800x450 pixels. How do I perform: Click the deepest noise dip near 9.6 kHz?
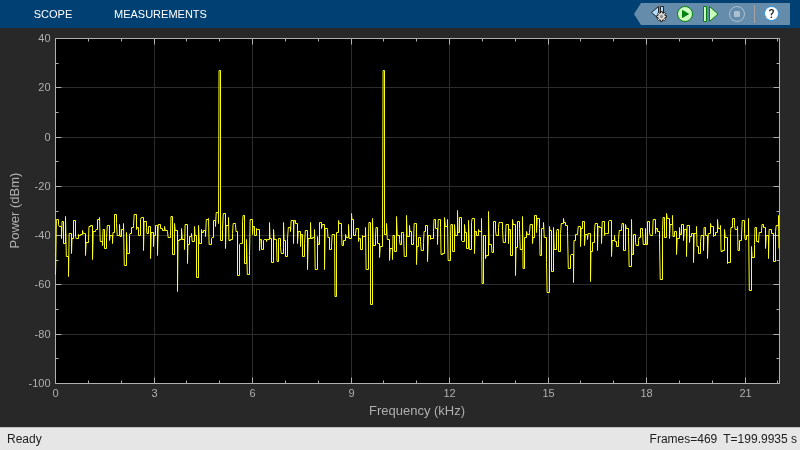(x=371, y=304)
